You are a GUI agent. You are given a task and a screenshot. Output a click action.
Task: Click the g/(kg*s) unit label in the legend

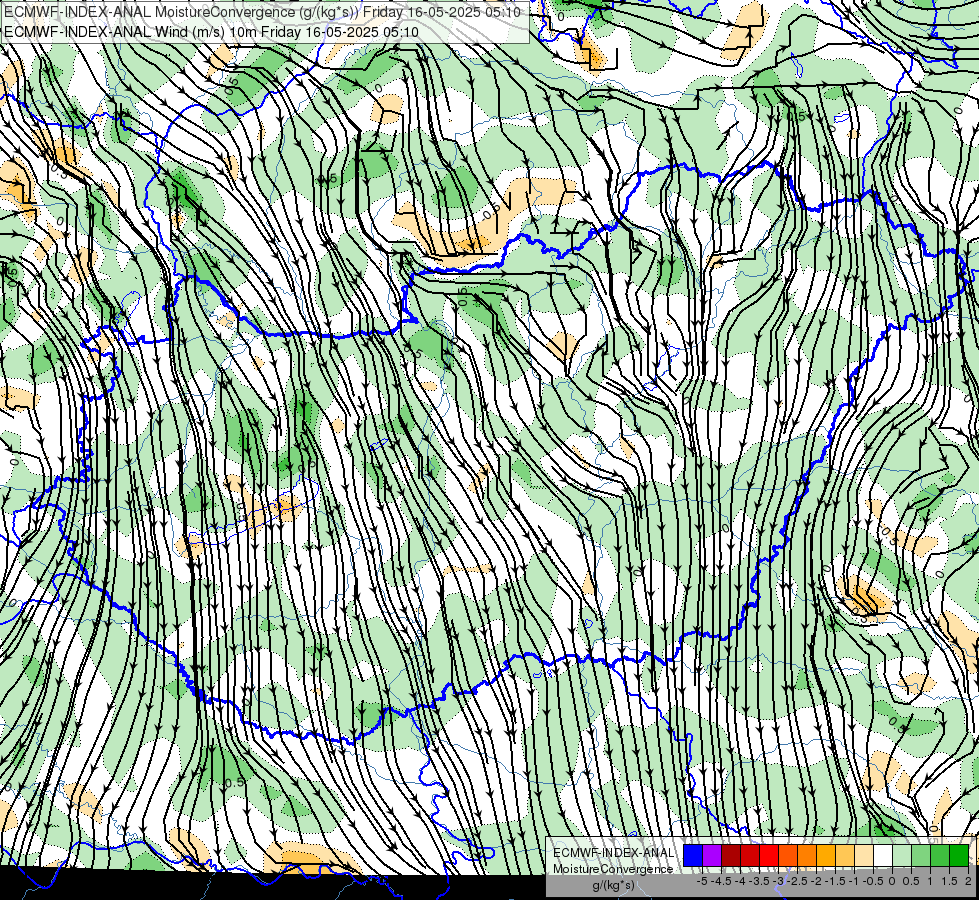(614, 885)
